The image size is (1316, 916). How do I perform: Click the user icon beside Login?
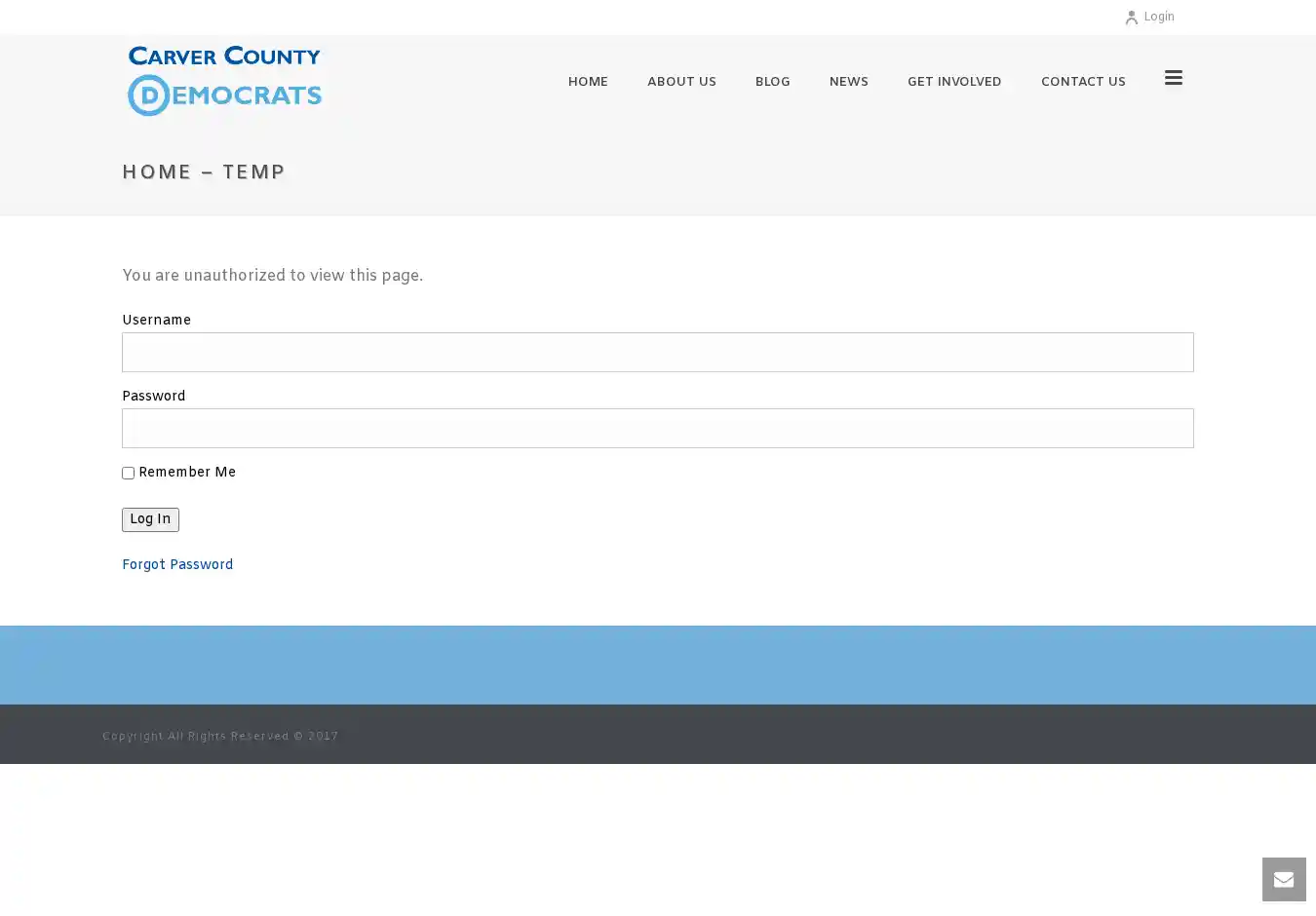tap(1131, 18)
